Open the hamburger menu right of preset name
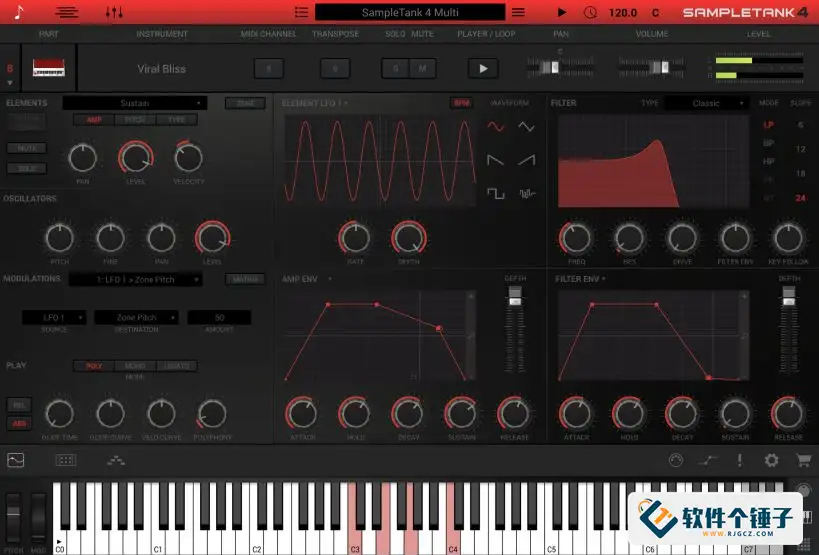This screenshot has height=555, width=819. pyautogui.click(x=518, y=12)
